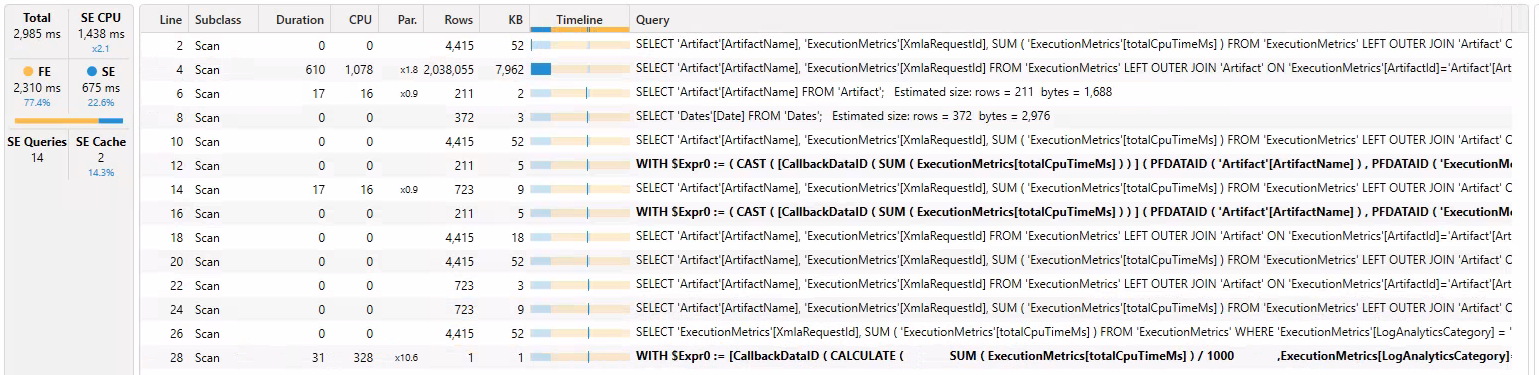This screenshot has height=375, width=1539.
Task: Click the x10.6 parallelism value
Action: coord(406,358)
